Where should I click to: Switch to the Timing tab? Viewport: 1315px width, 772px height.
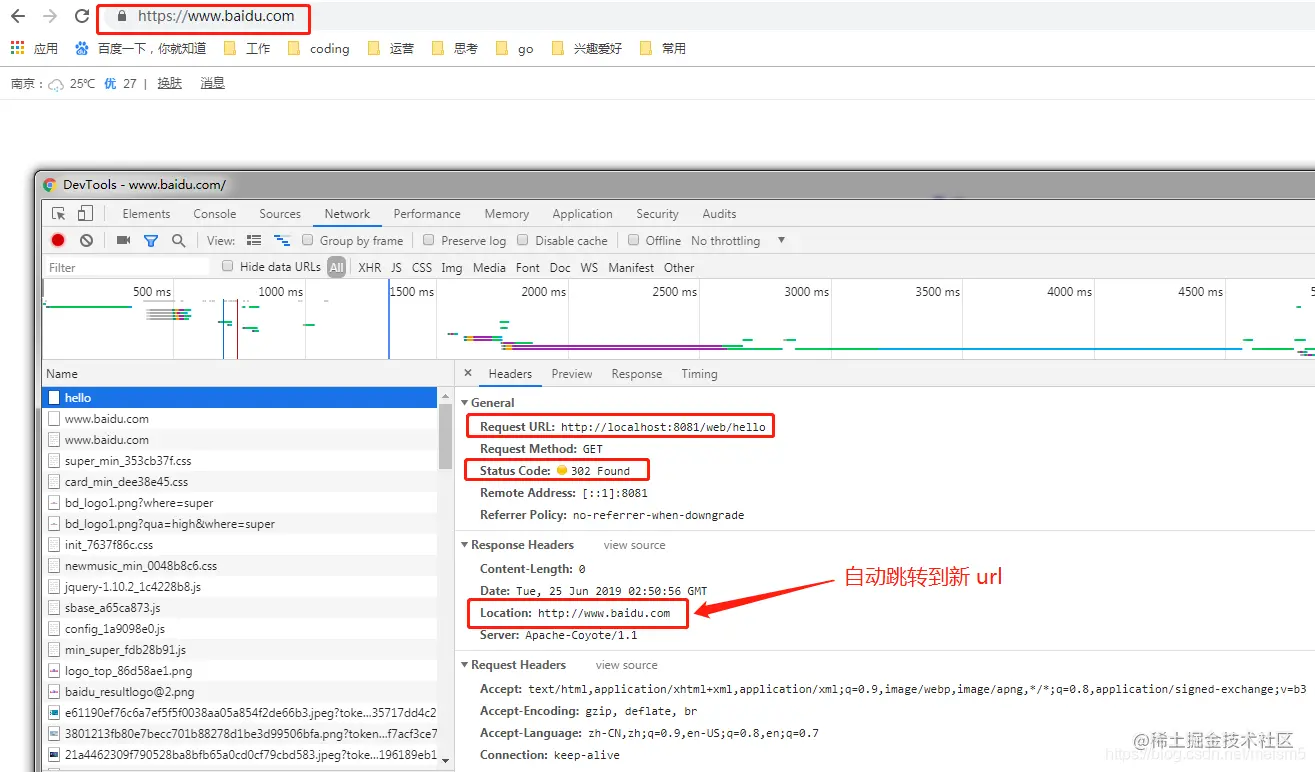coord(699,374)
